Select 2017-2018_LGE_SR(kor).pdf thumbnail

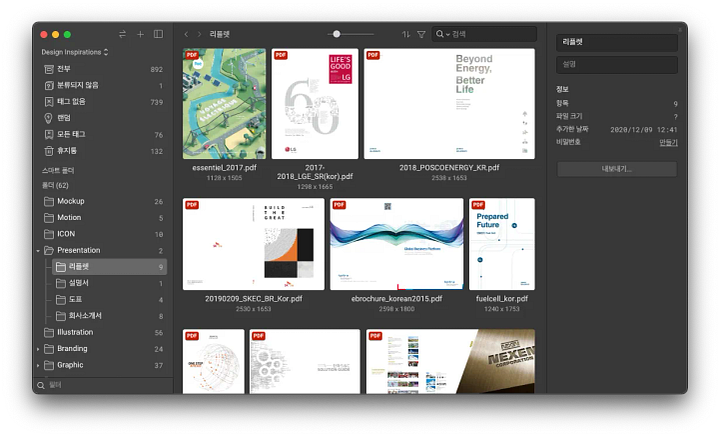(315, 104)
